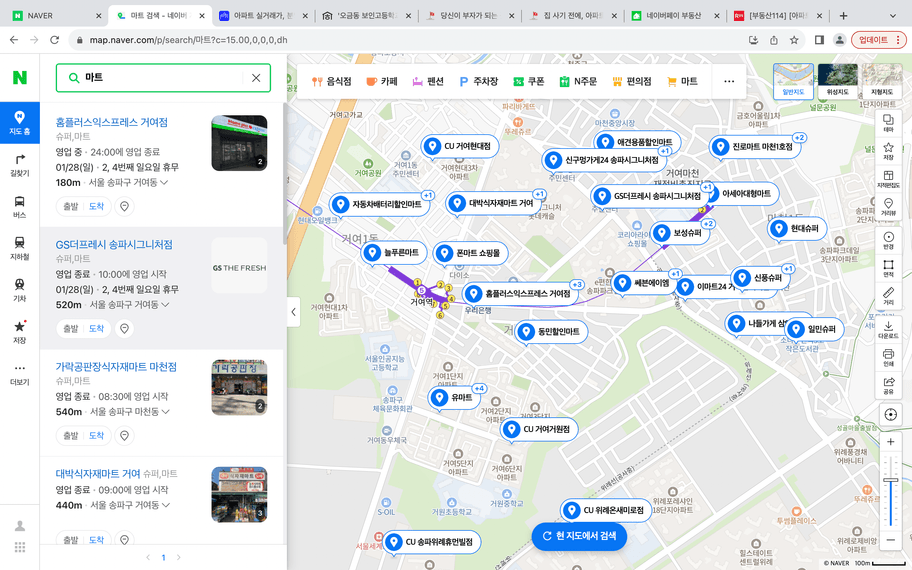This screenshot has height=570, width=912.
Task: Open 더보기 more menu in sidebar
Action: click(x=20, y=374)
